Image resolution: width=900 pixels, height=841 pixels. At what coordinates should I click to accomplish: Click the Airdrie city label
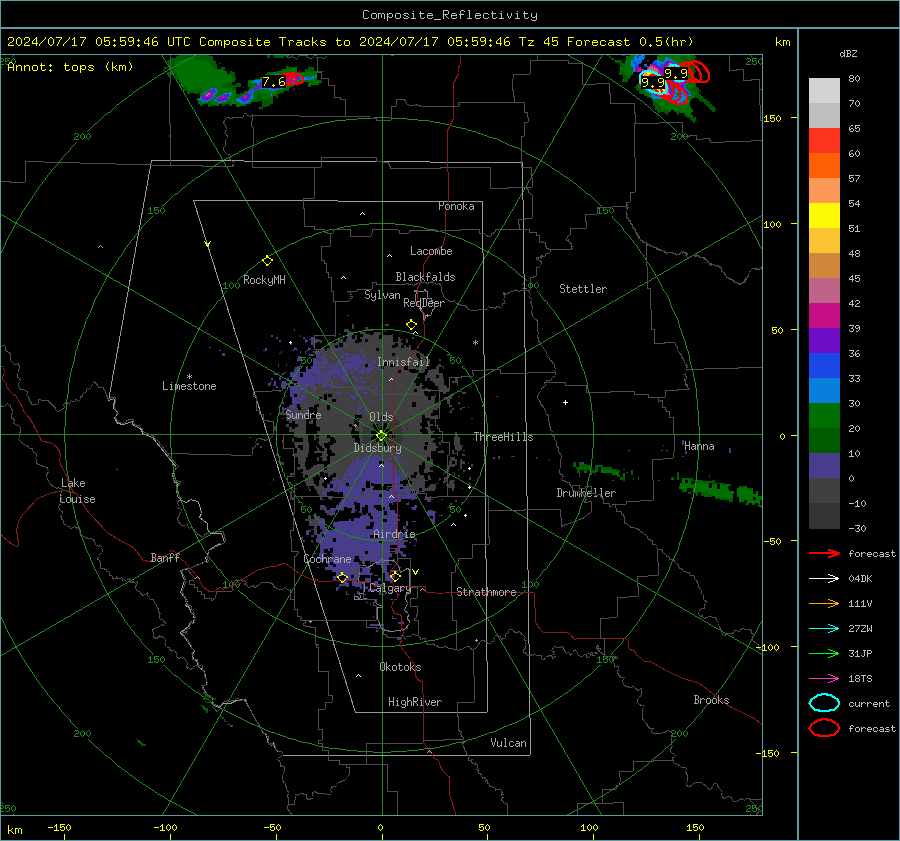394,534
